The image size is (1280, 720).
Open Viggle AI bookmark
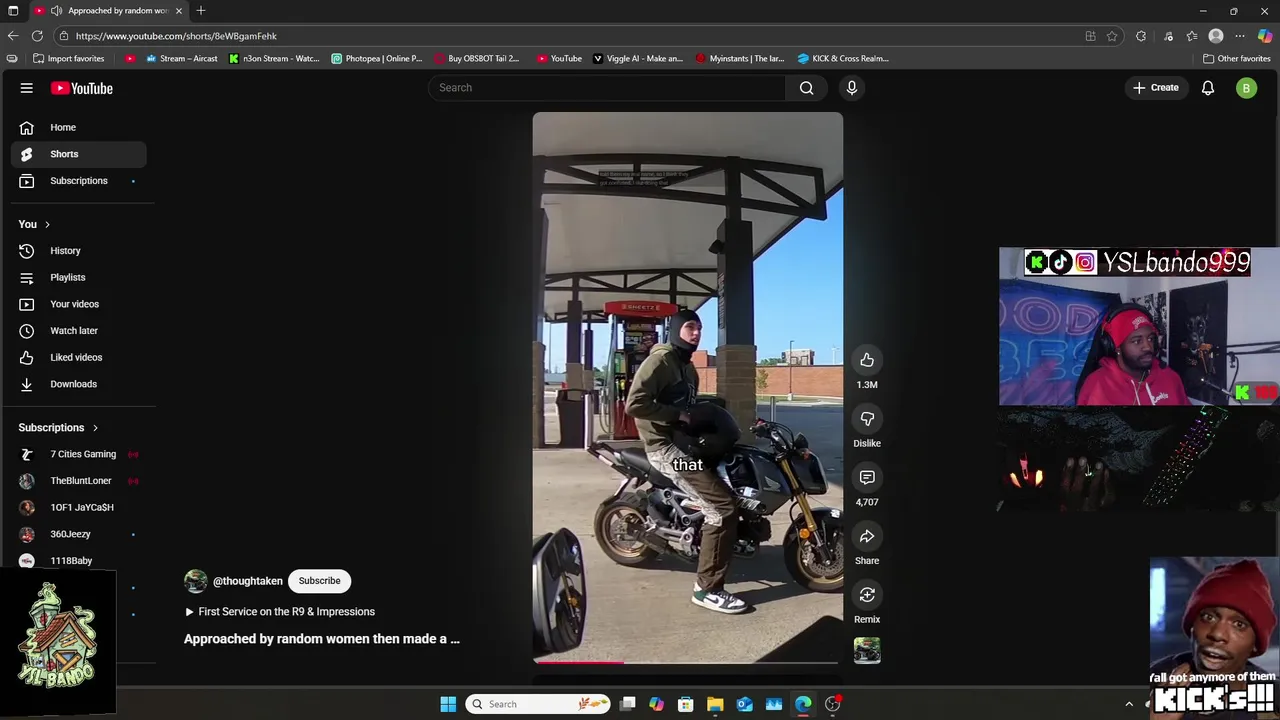click(638, 59)
